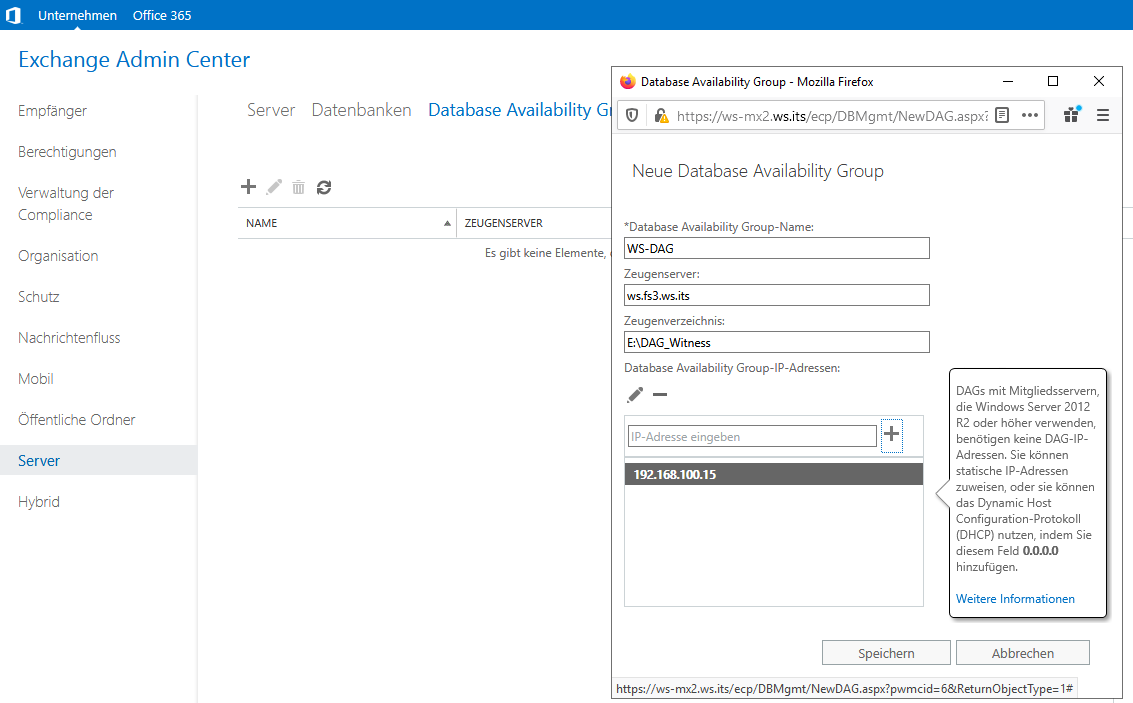Select Öffentliche Ordner in the sidebar
The image size is (1133, 703).
(x=77, y=420)
